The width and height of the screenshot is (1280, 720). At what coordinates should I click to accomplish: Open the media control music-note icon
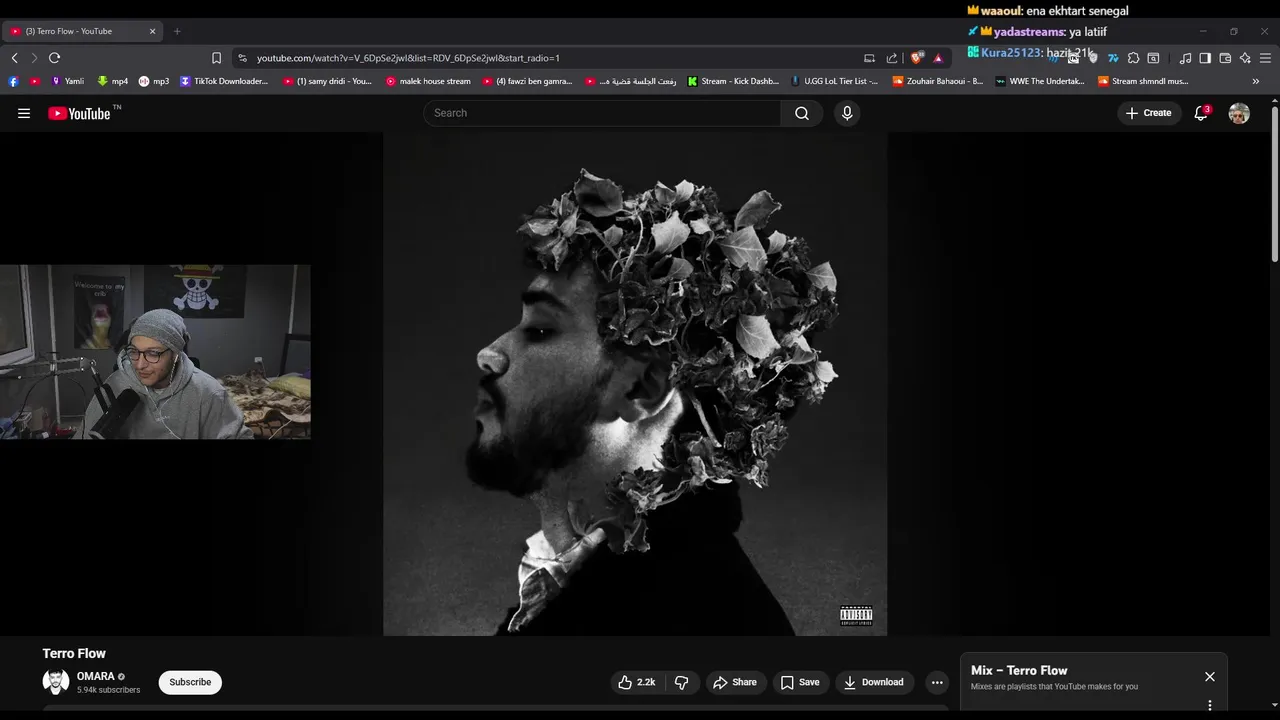point(1185,58)
